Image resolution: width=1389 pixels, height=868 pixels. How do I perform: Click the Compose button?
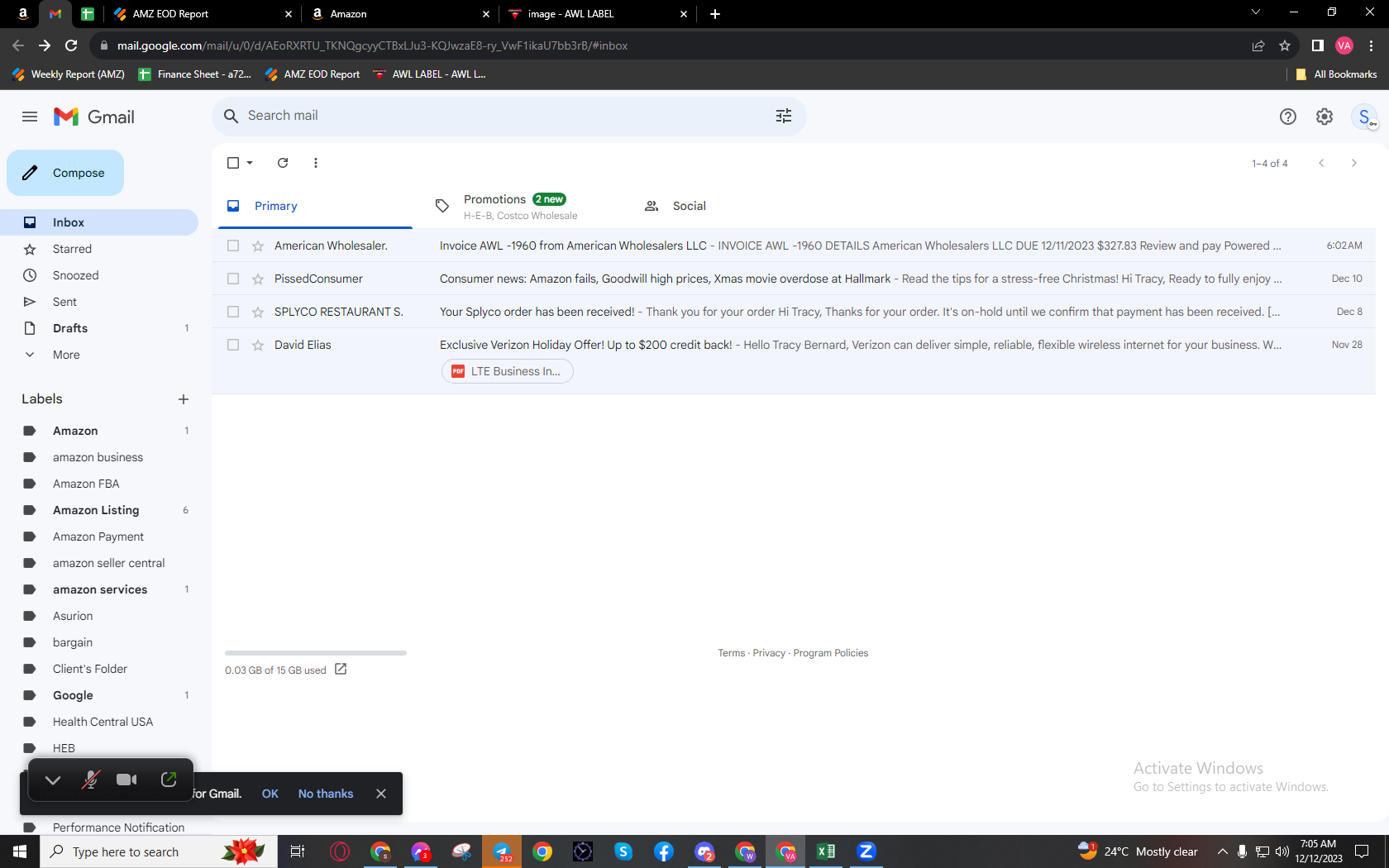tap(65, 173)
